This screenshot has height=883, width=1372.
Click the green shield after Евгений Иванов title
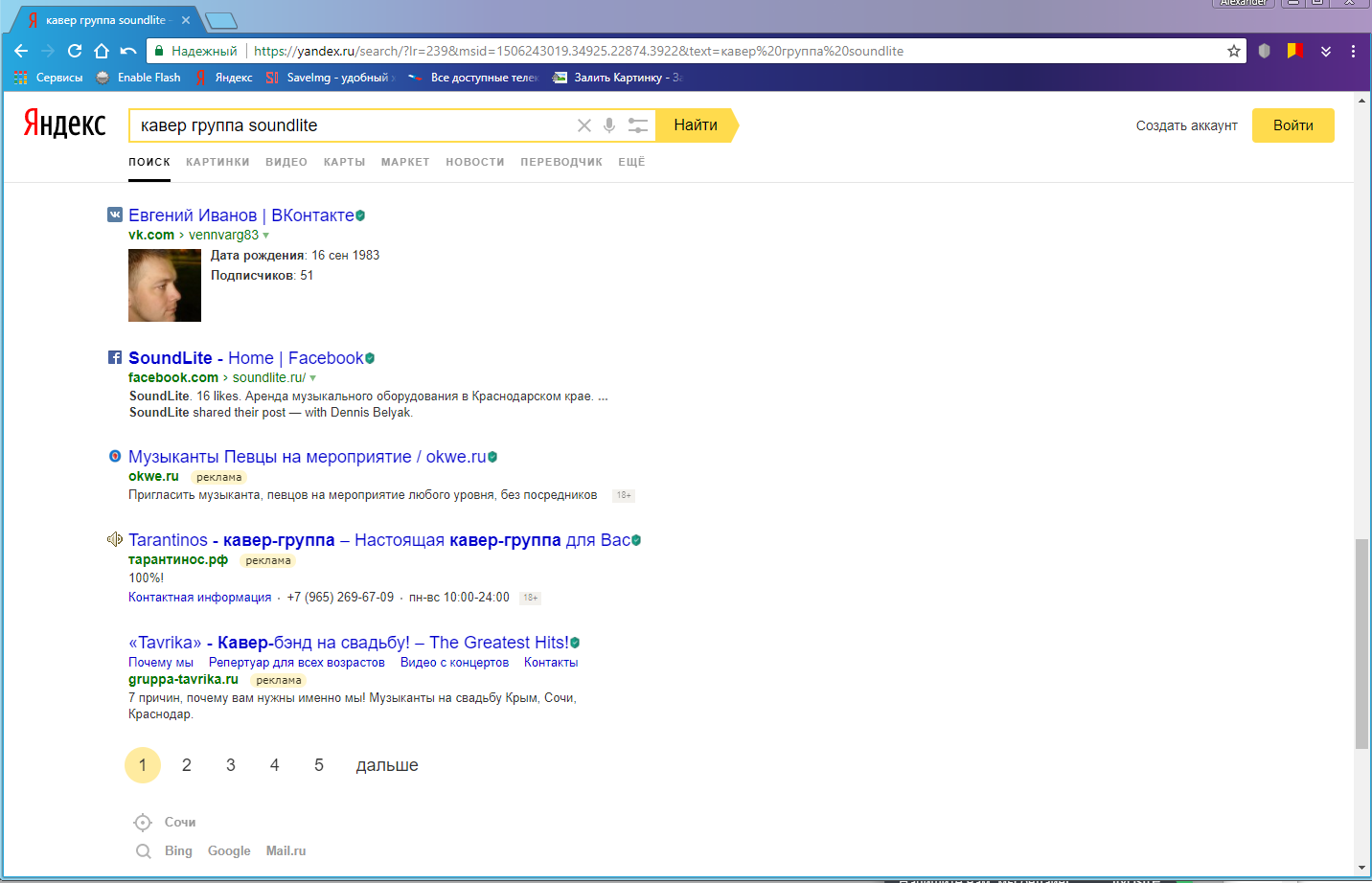360,215
